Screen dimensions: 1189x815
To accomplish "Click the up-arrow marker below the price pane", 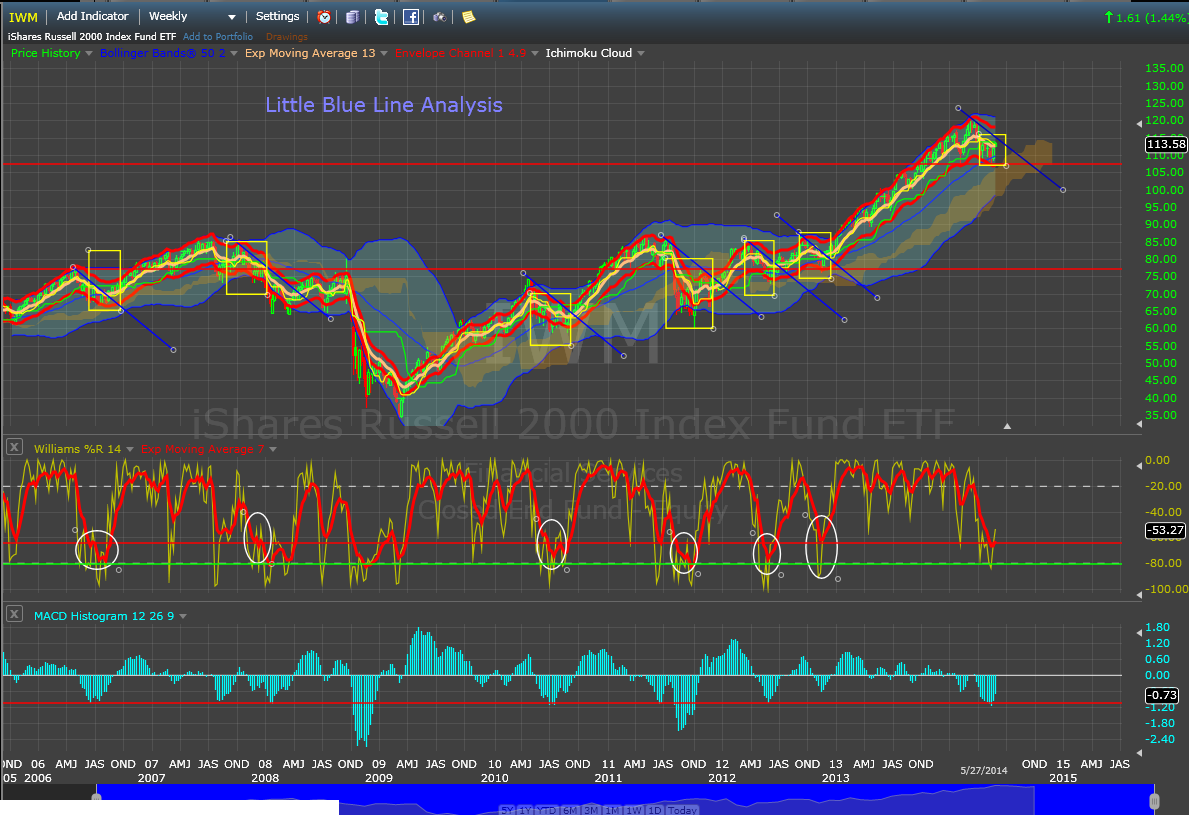I will click(1007, 427).
